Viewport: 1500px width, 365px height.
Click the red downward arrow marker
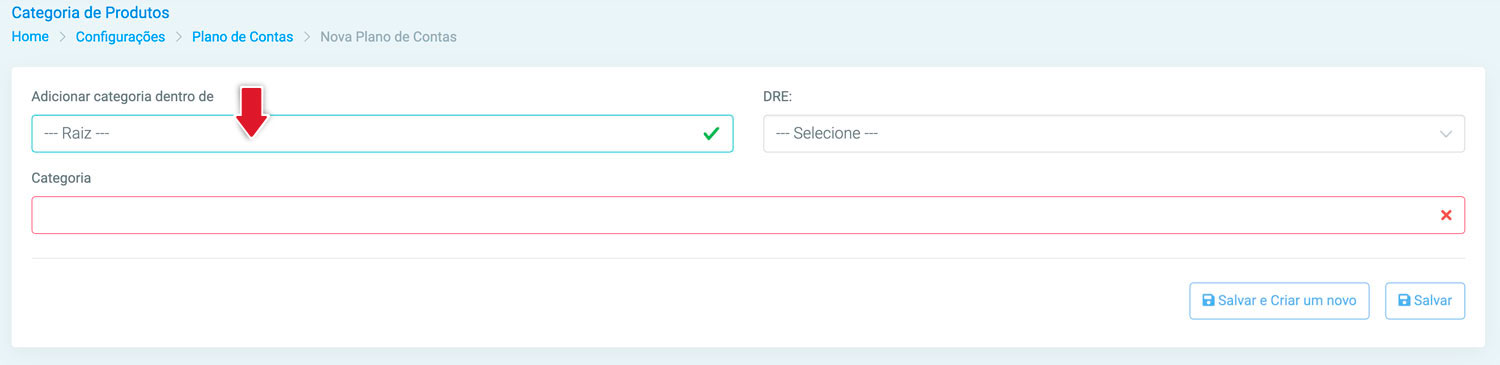tap(251, 112)
